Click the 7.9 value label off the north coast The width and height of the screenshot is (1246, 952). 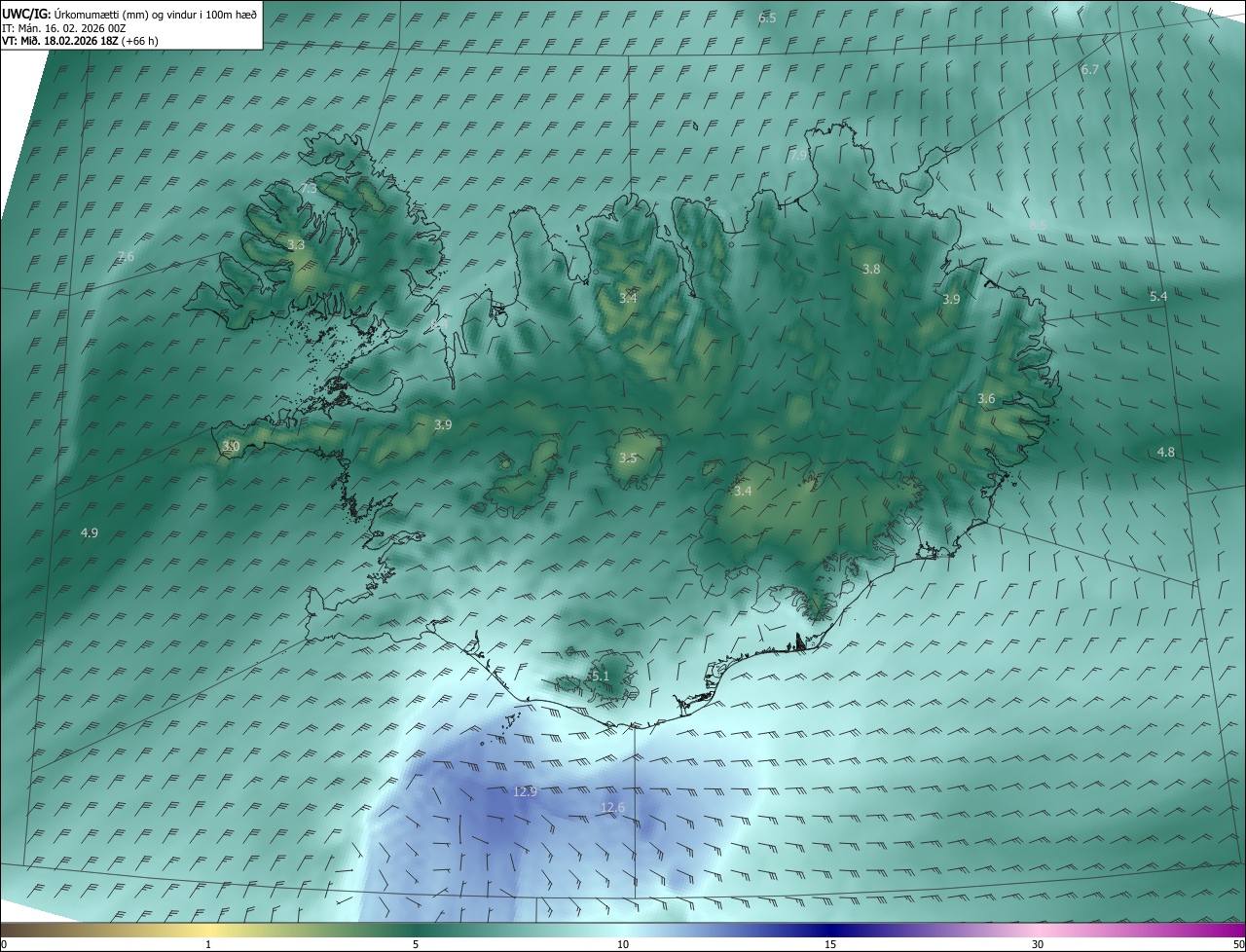pos(798,155)
